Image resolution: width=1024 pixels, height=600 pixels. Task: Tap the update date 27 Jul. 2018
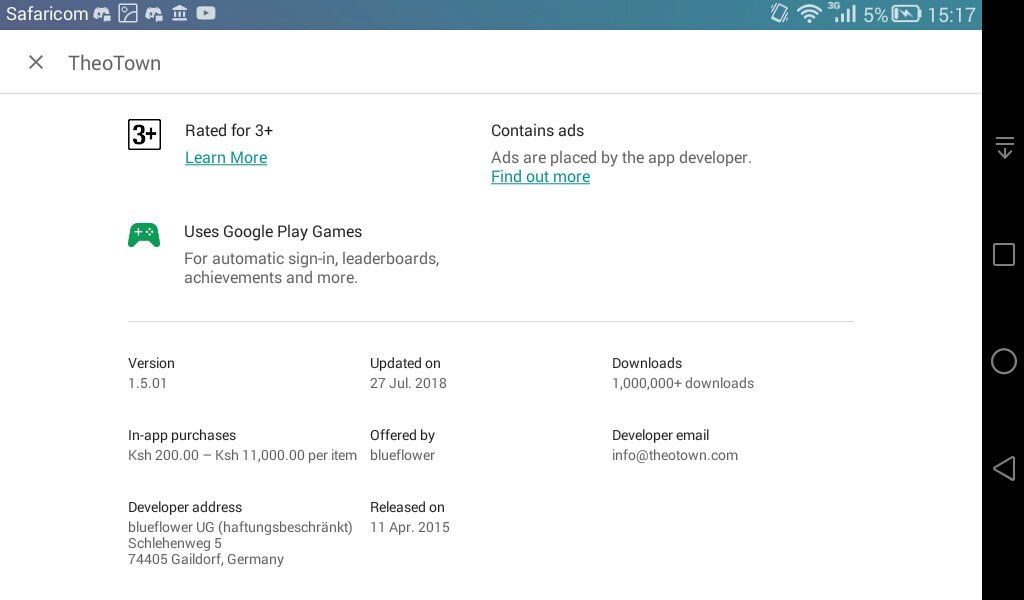point(408,383)
